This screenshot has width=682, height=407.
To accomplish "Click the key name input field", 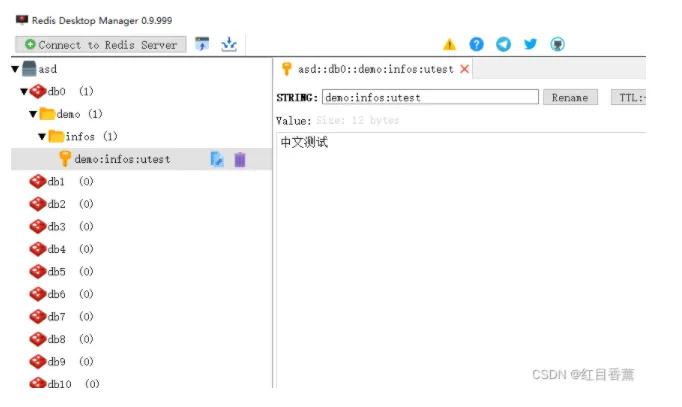I will pyautogui.click(x=430, y=97).
